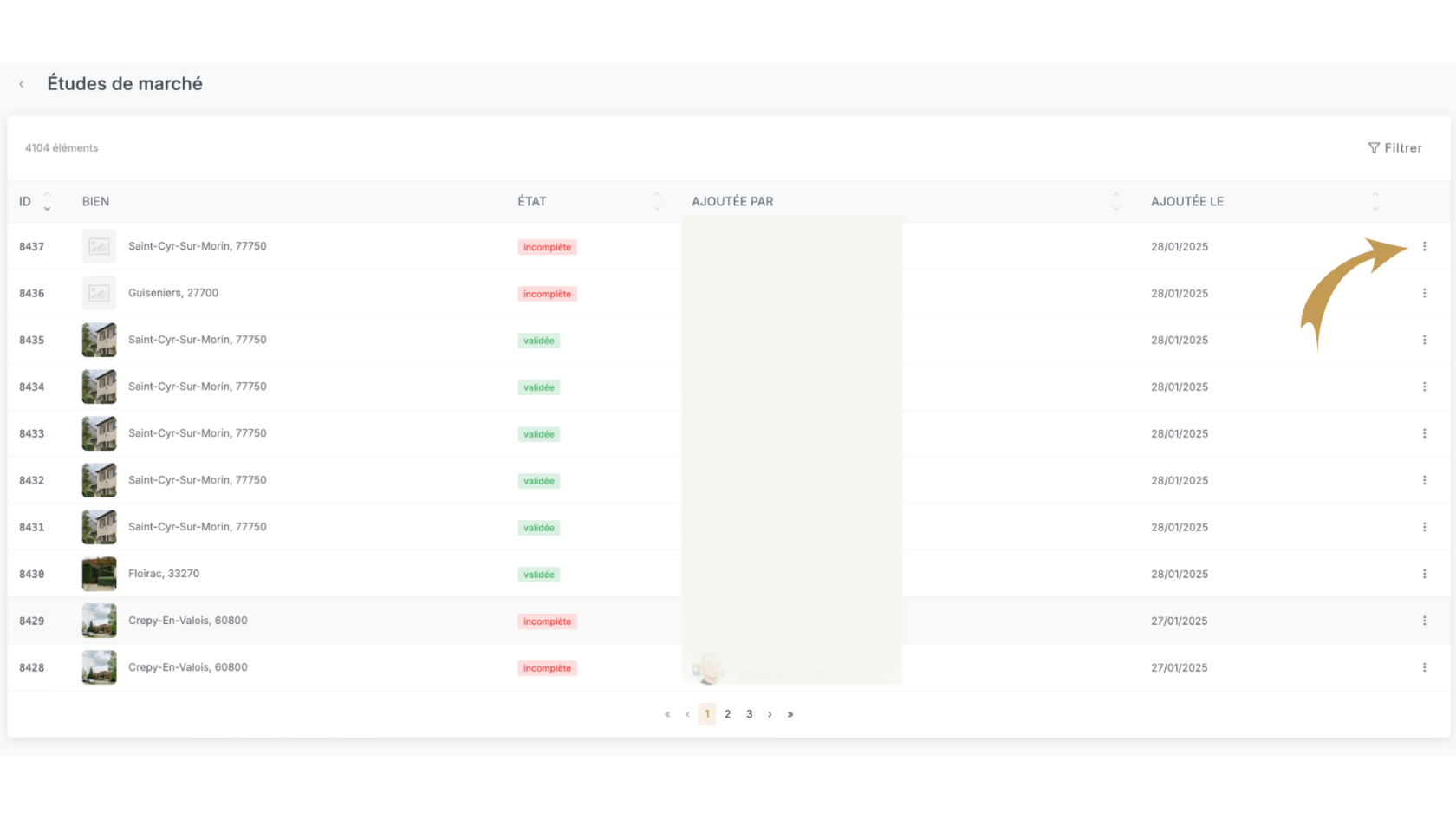
Task: Open the three-dot menu for row 8437
Action: [1424, 247]
